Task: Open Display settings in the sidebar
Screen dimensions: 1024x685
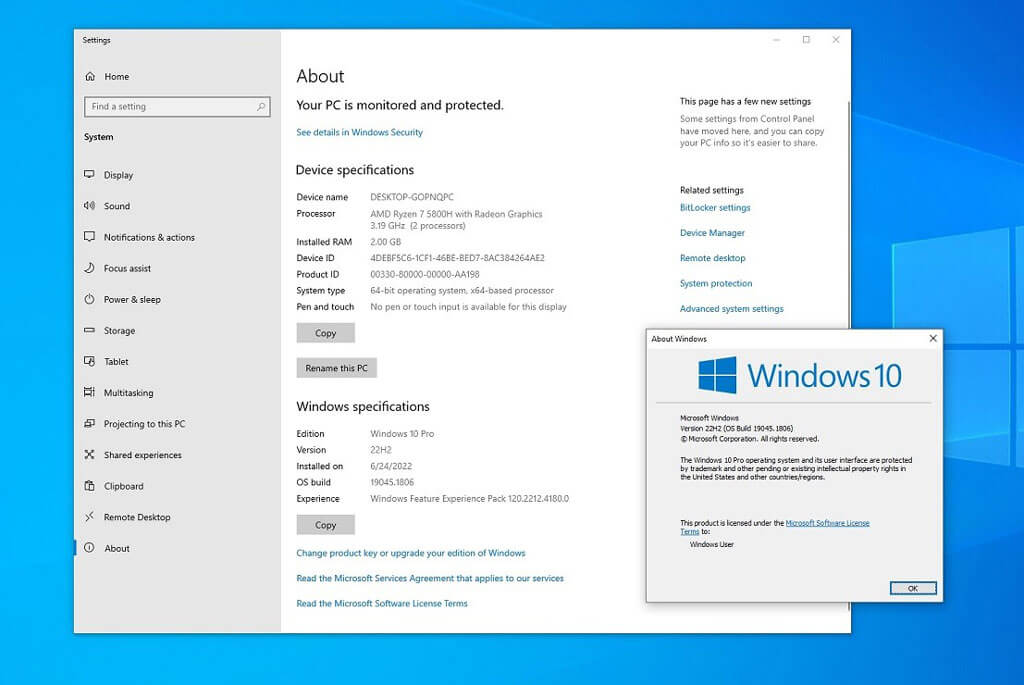Action: click(x=119, y=175)
